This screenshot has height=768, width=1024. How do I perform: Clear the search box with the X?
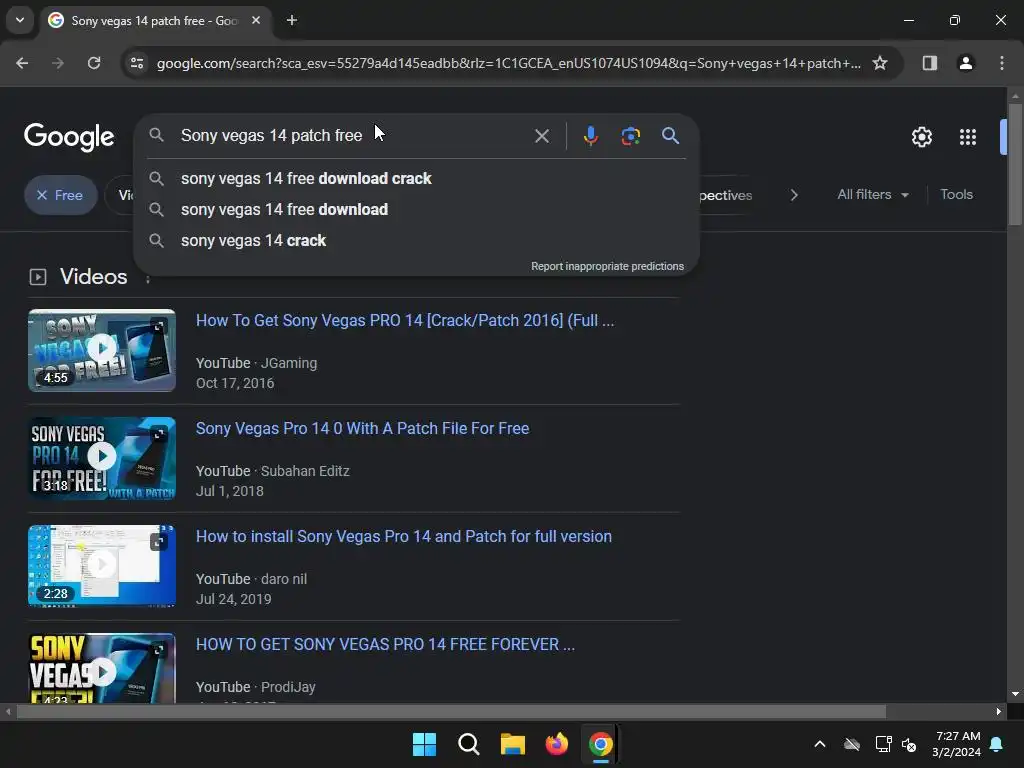pos(541,136)
